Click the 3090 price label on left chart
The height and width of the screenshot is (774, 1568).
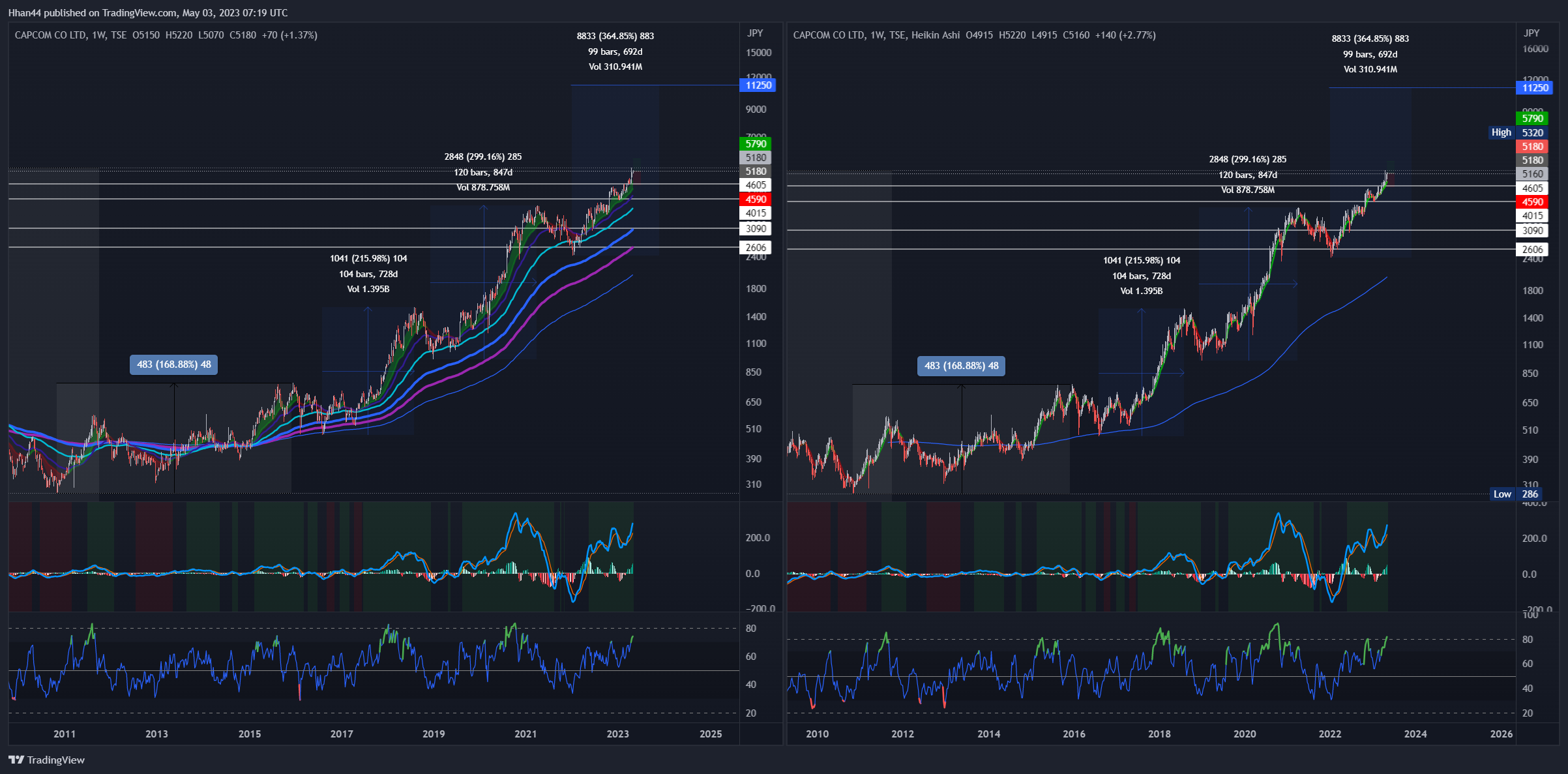click(x=756, y=229)
